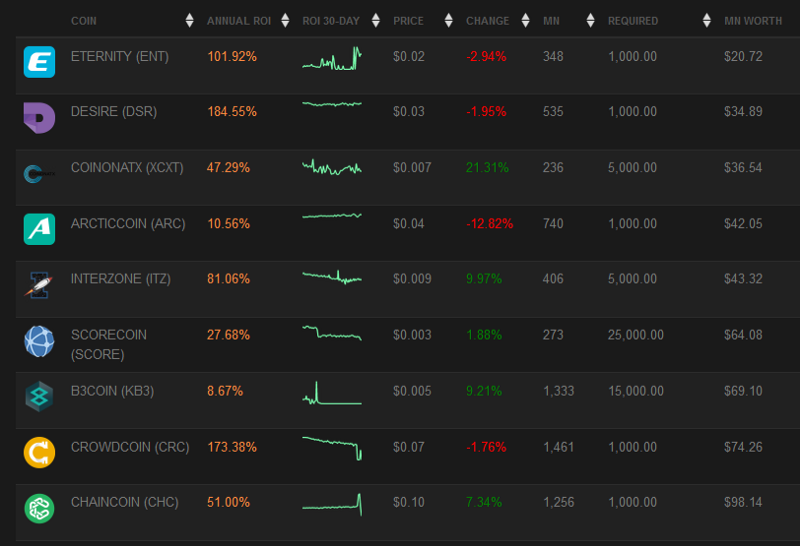Open the DESIRE (DSR) coin link

pos(114,111)
